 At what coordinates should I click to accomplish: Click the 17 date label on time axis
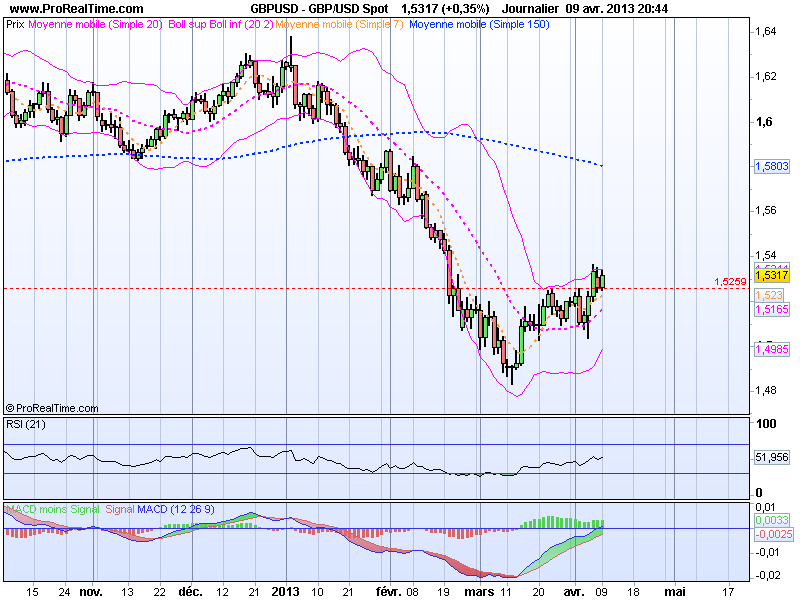728,592
